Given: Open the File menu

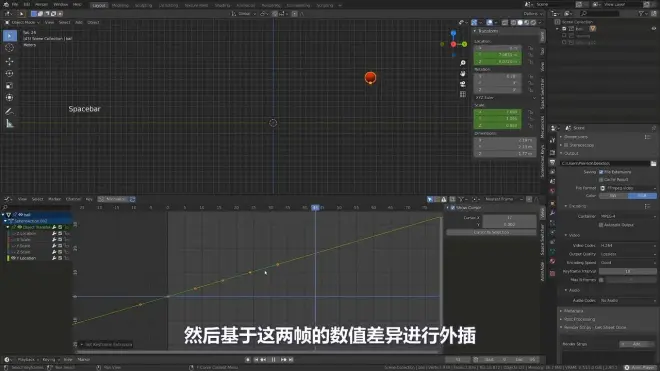Looking at the screenshot, I should [15, 5].
